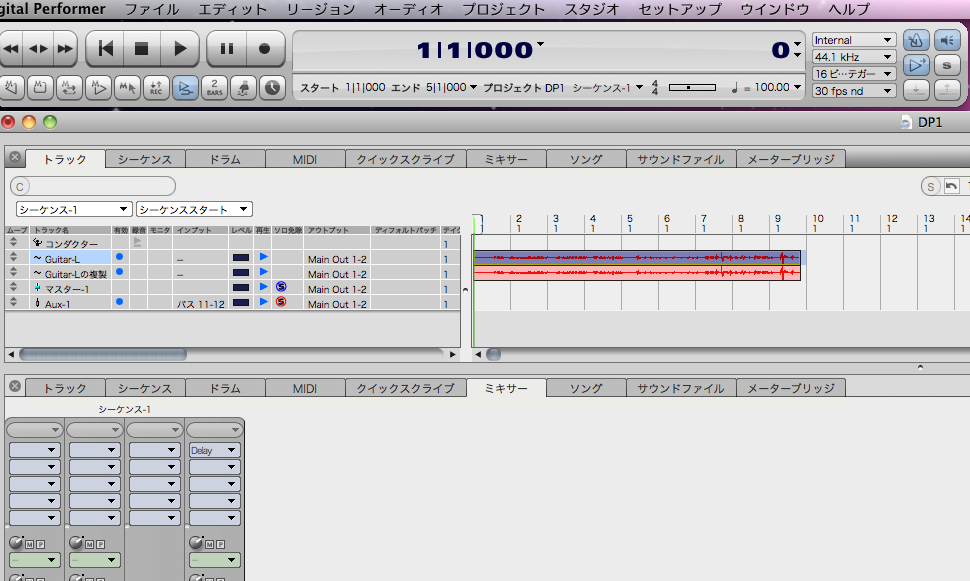Switch upper pane to ドラム tab

tap(225, 159)
